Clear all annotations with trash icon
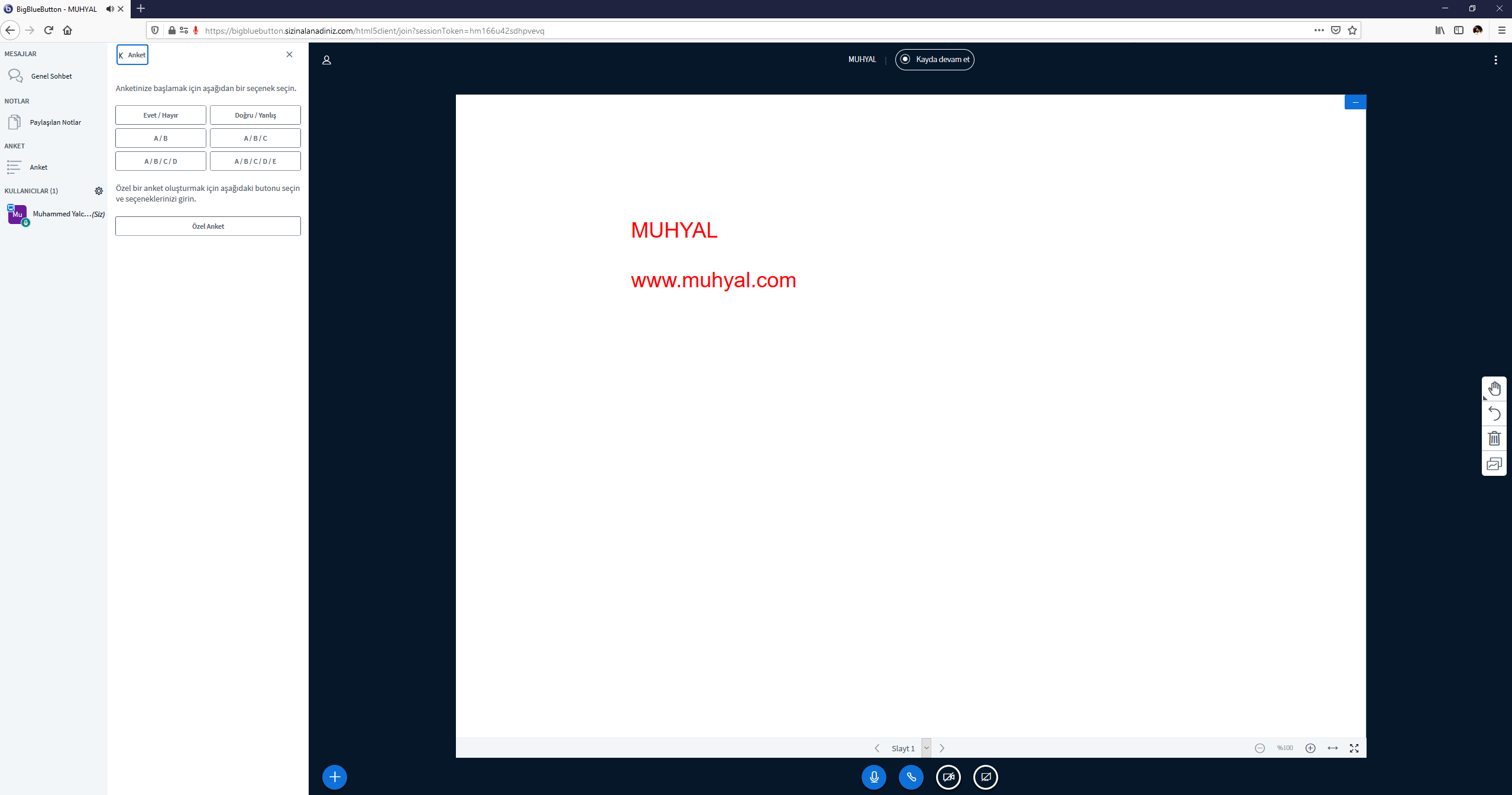1512x795 pixels. (1494, 439)
